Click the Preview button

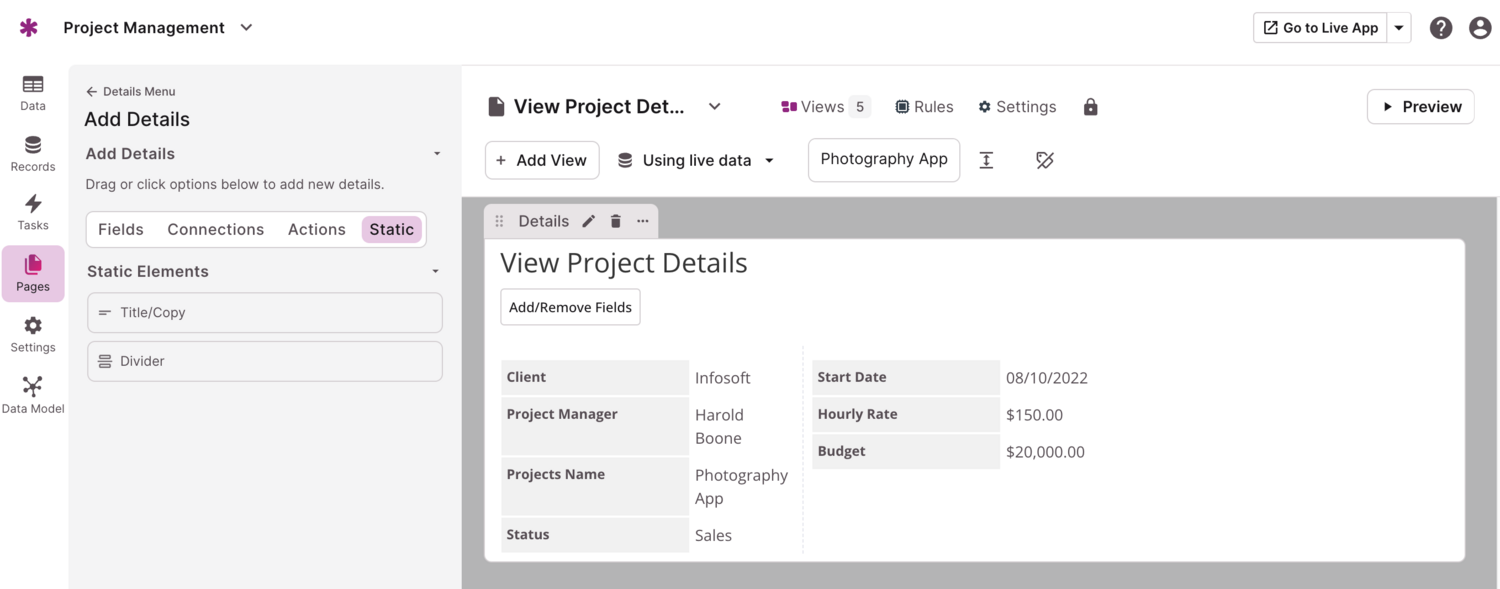1420,107
